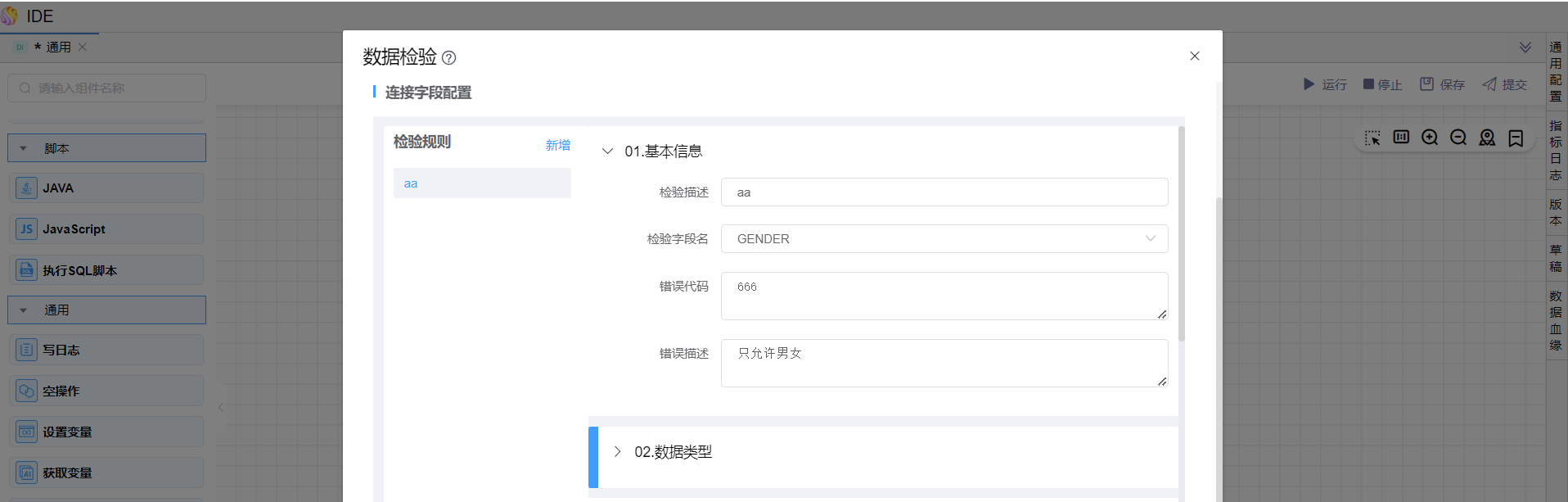Click the locate position pin icon
This screenshot has width=1568, height=502.
[1487, 138]
